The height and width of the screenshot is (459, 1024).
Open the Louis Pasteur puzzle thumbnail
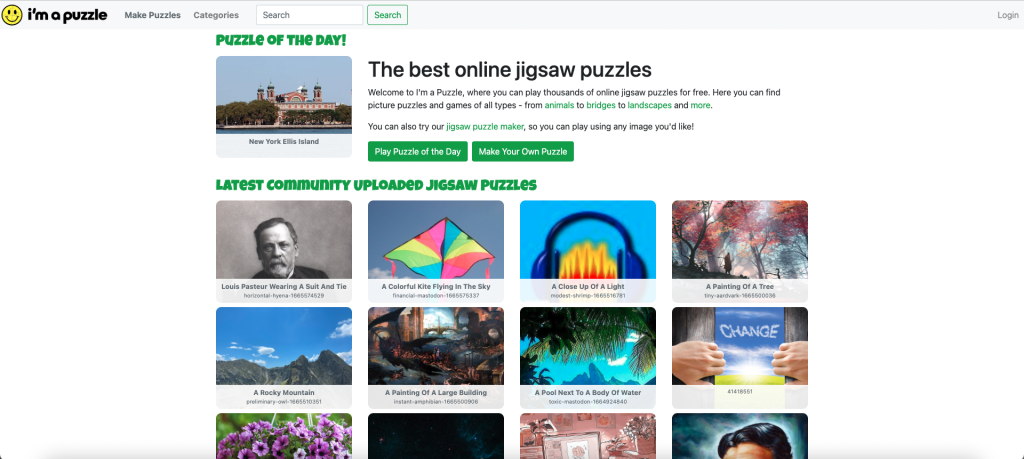(x=284, y=251)
